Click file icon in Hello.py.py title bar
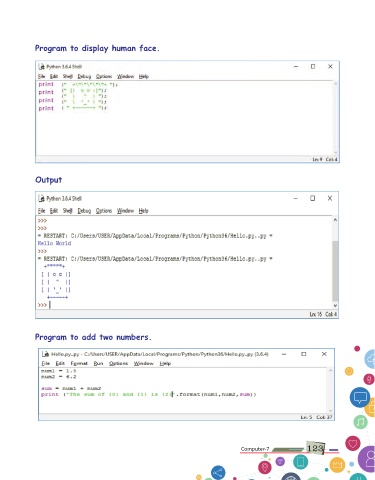Image resolution: width=375 pixels, height=480 pixels. pyautogui.click(x=46, y=354)
